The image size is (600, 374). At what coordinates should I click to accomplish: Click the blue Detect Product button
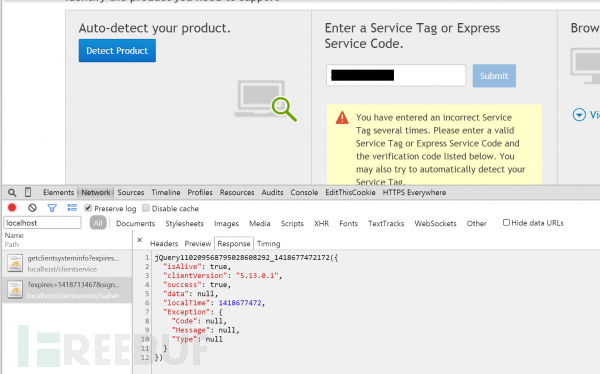tap(117, 51)
